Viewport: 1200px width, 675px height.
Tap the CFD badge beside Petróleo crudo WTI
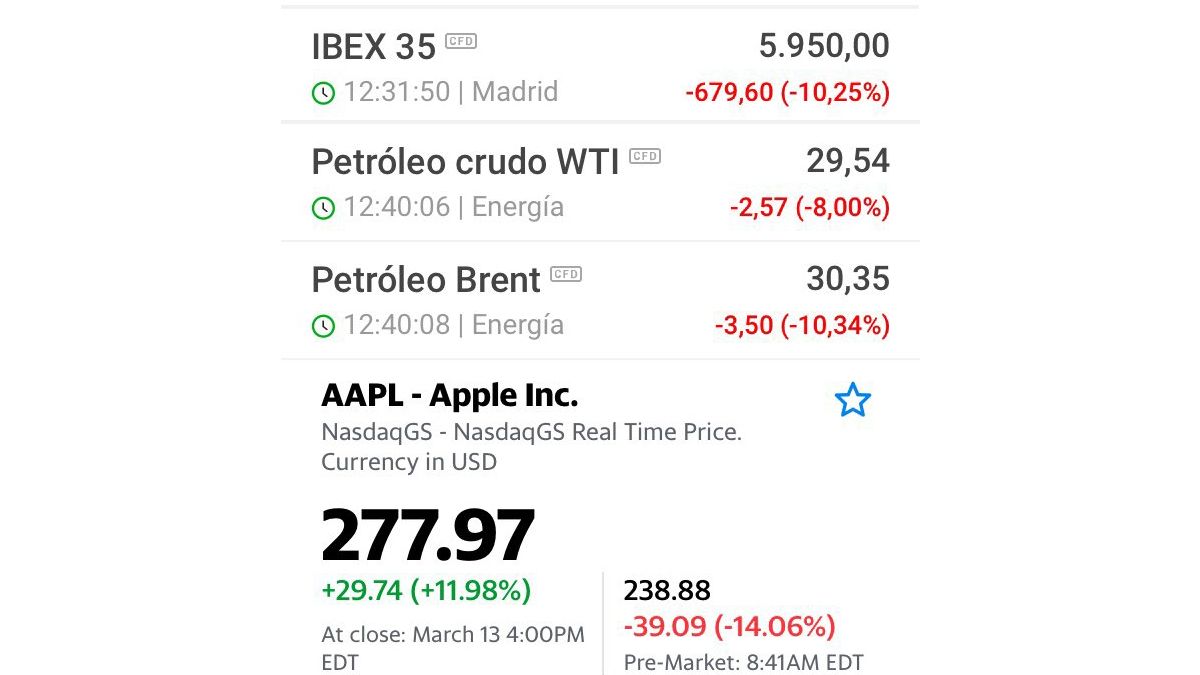click(645, 156)
